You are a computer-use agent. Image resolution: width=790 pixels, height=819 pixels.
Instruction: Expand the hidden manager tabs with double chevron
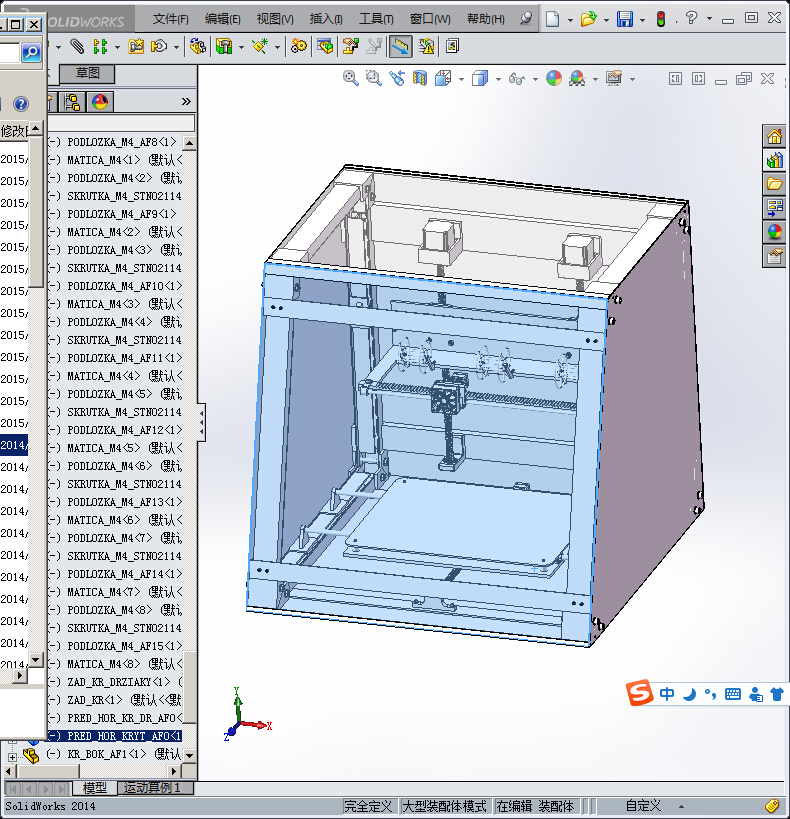coord(186,101)
